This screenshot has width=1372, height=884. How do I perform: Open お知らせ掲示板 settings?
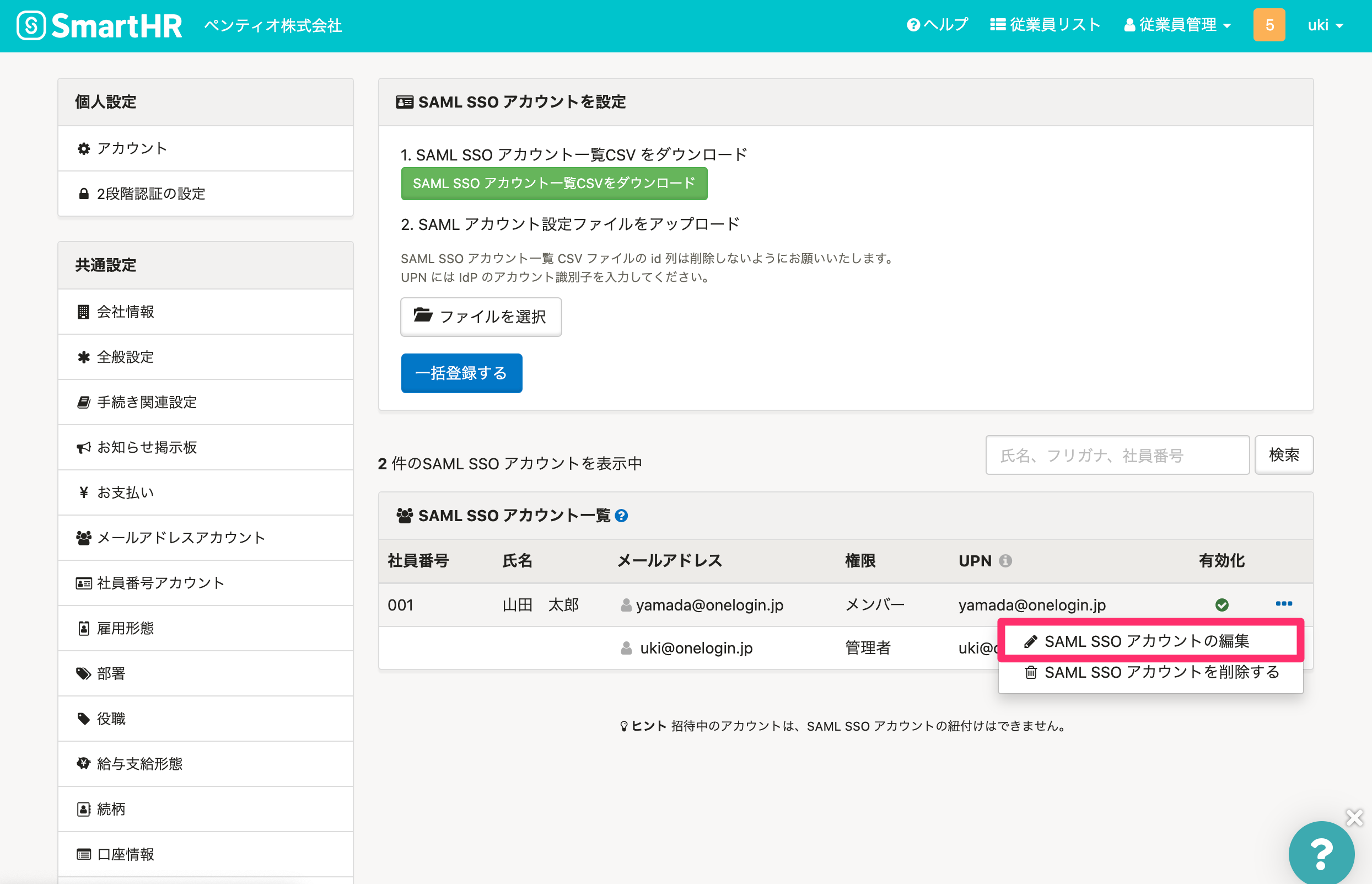(x=206, y=447)
